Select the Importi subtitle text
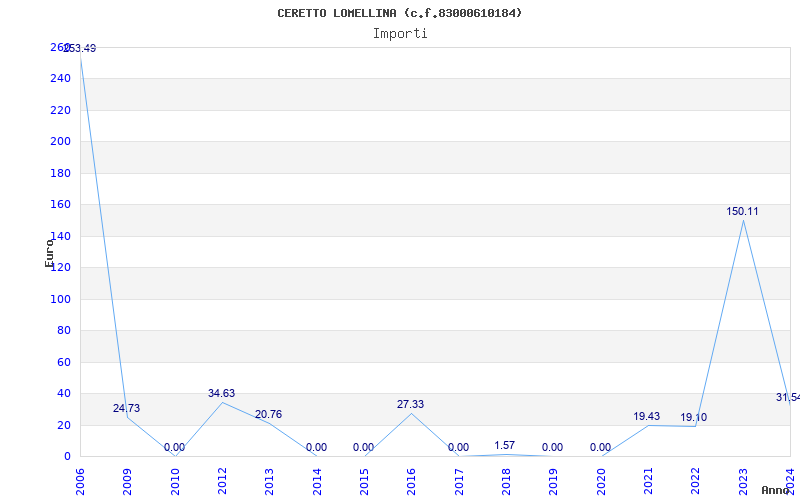 point(400,34)
